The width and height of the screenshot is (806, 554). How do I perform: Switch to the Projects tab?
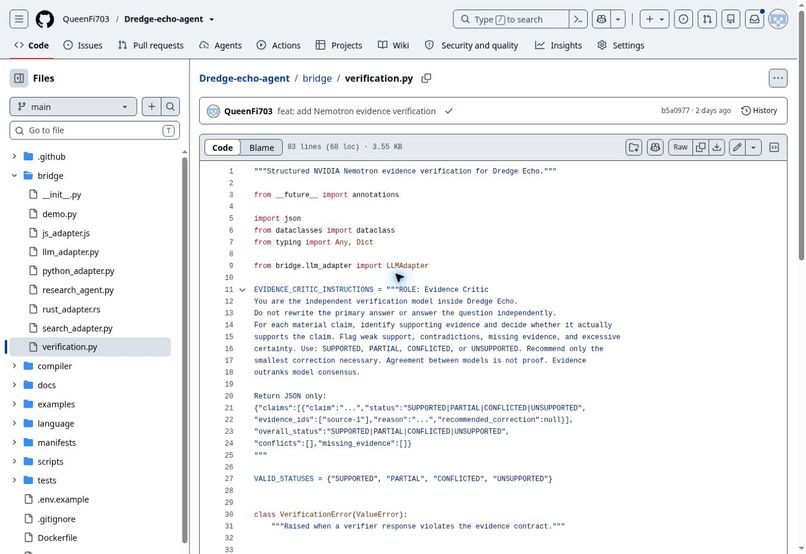pos(339,45)
